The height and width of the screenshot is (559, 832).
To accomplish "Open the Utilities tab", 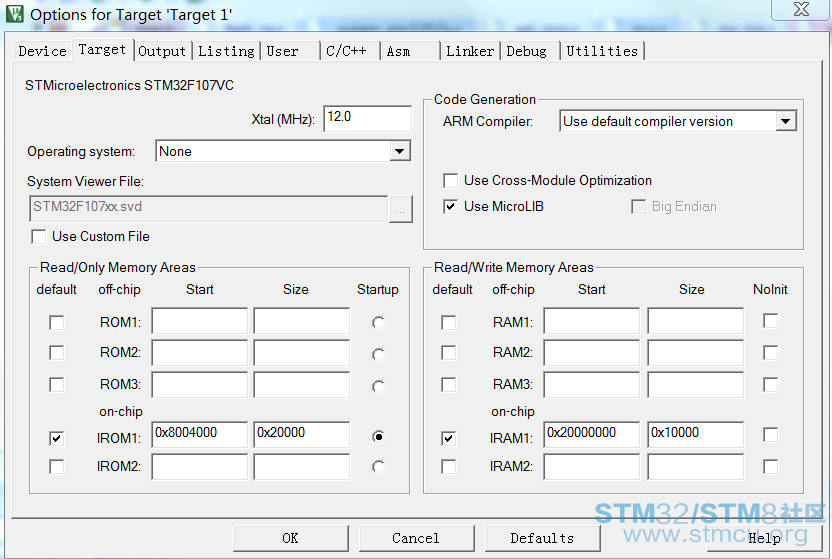I will tap(602, 51).
